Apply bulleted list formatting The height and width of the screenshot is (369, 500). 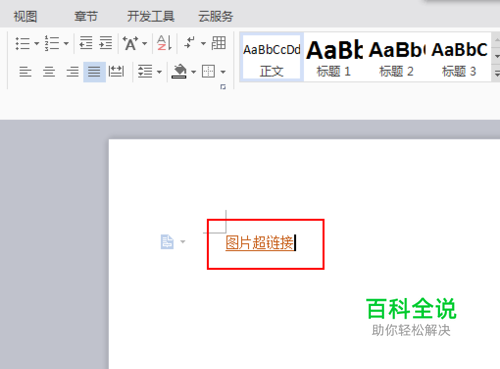tap(23, 43)
